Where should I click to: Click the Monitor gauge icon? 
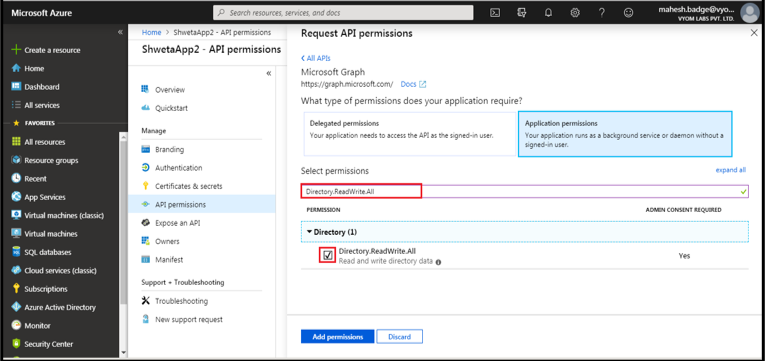pos(16,325)
